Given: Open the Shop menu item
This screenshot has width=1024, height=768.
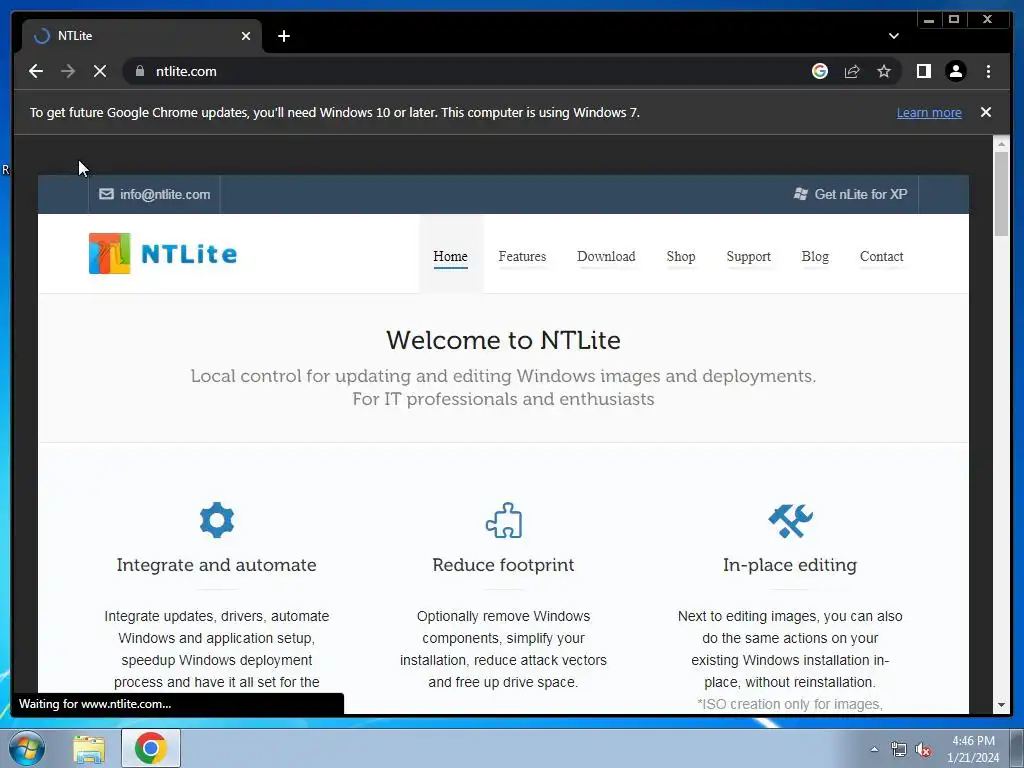Looking at the screenshot, I should tap(680, 257).
